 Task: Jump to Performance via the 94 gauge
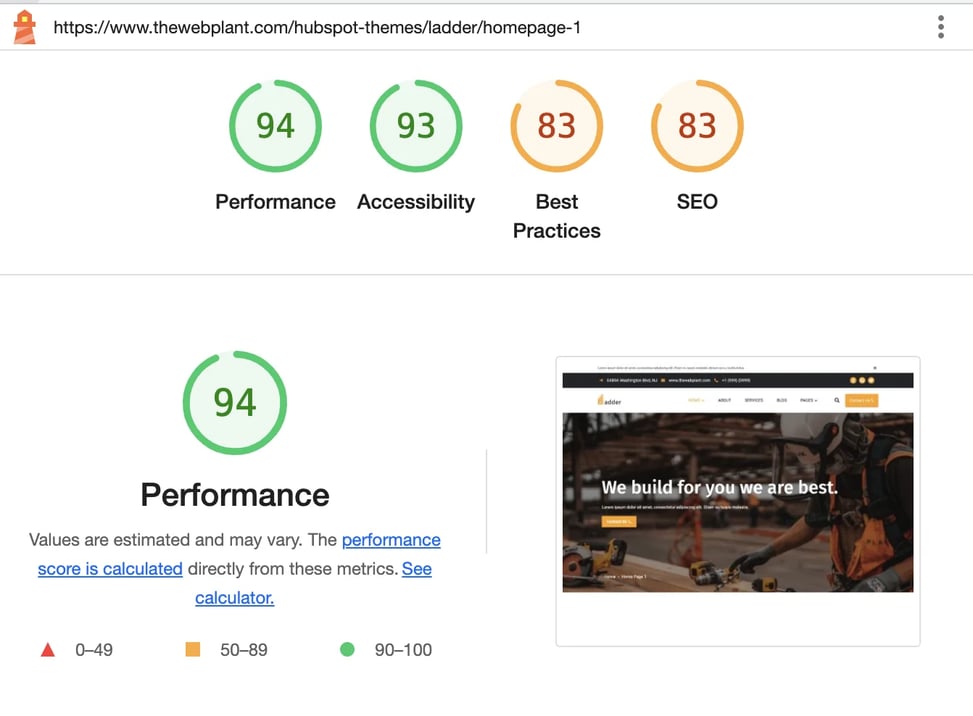coord(276,126)
